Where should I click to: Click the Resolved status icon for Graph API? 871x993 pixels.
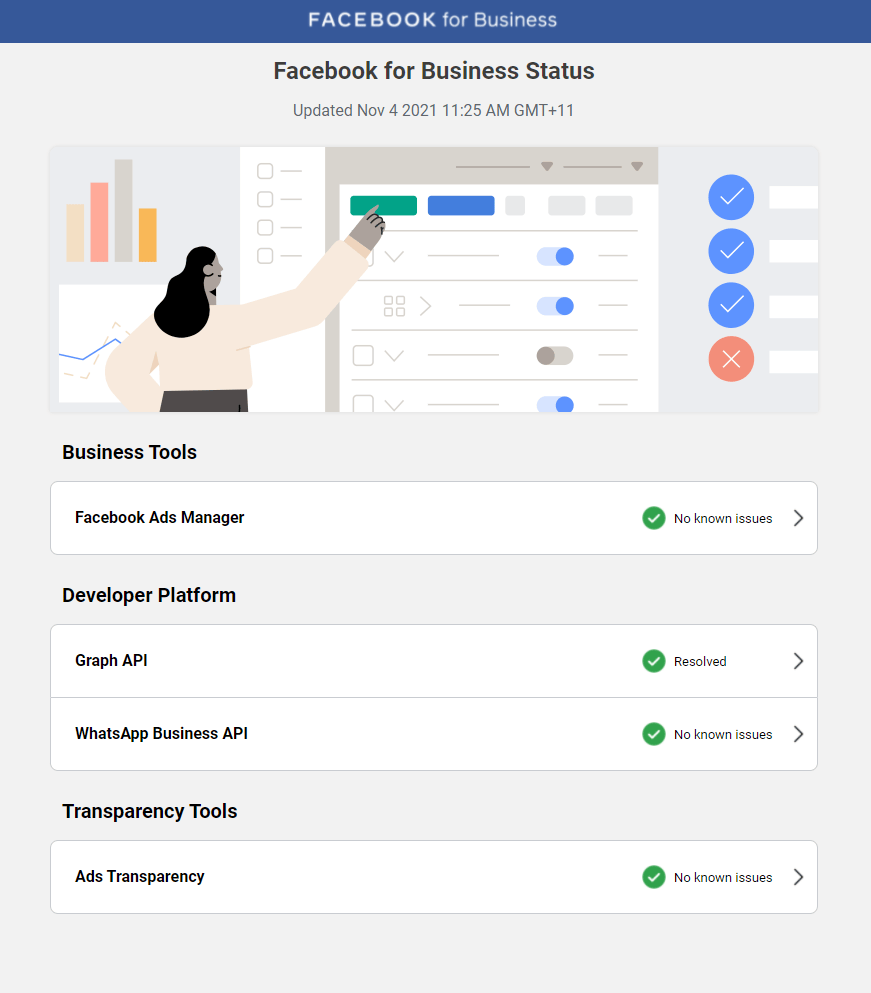pyautogui.click(x=653, y=661)
